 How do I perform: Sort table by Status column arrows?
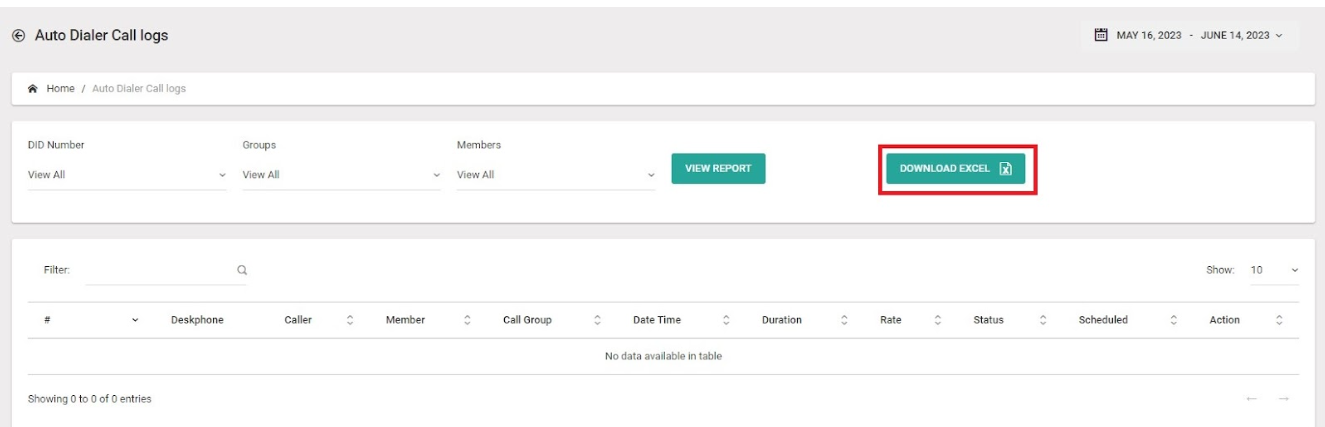click(x=1043, y=320)
